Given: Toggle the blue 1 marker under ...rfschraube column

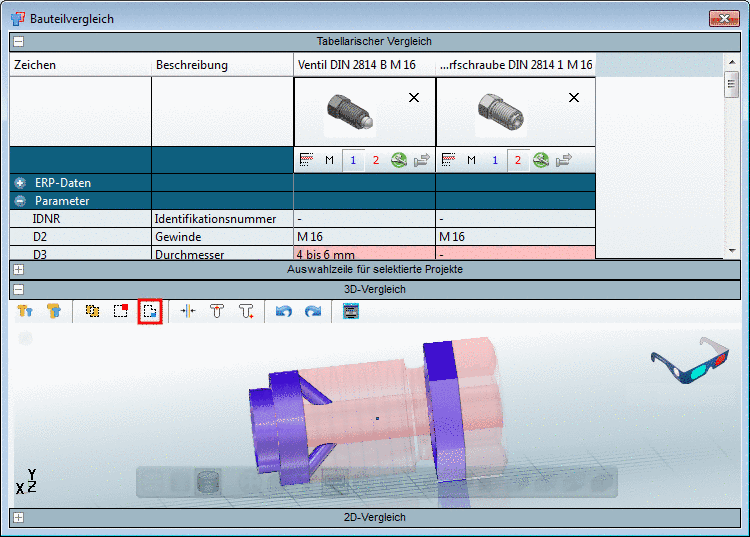Looking at the screenshot, I should (495, 160).
